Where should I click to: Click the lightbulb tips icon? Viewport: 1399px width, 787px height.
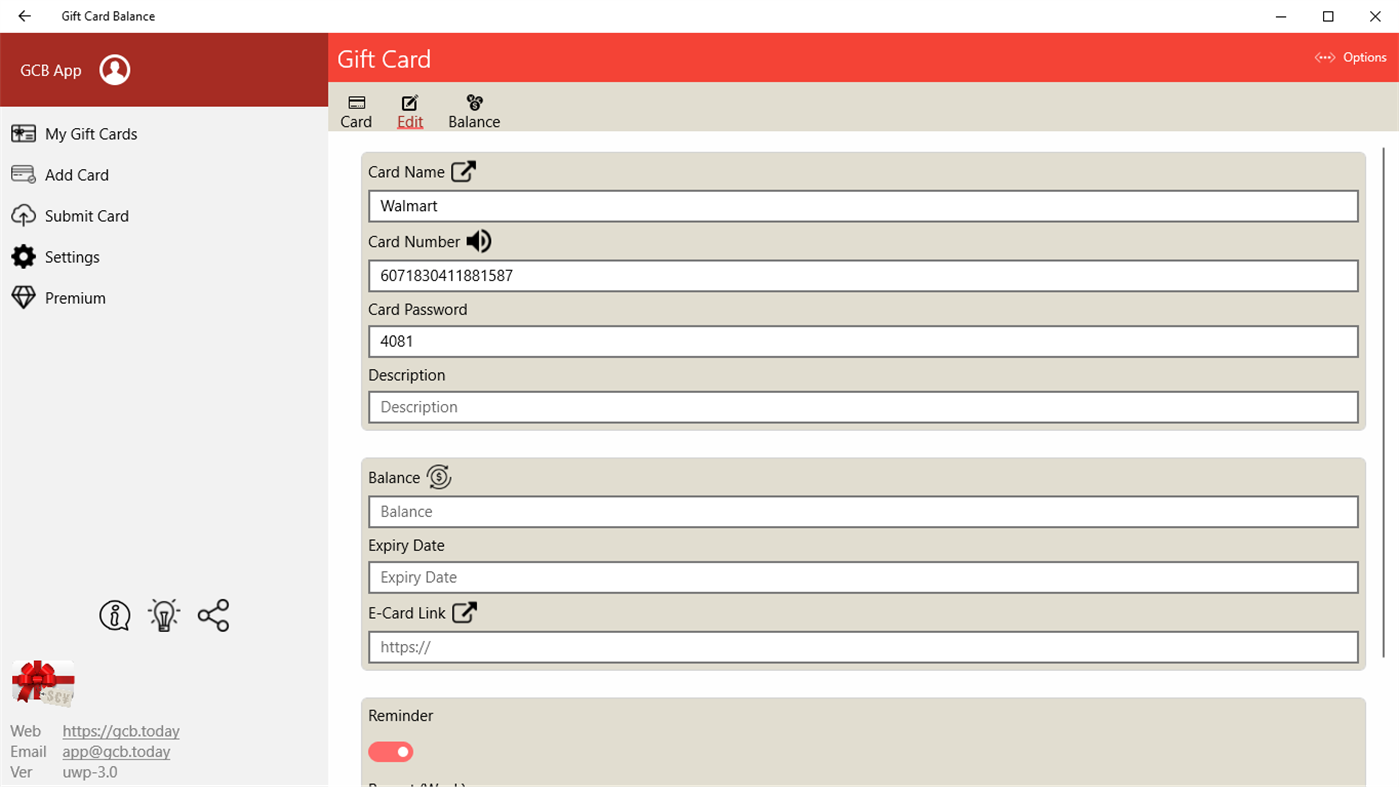[163, 615]
